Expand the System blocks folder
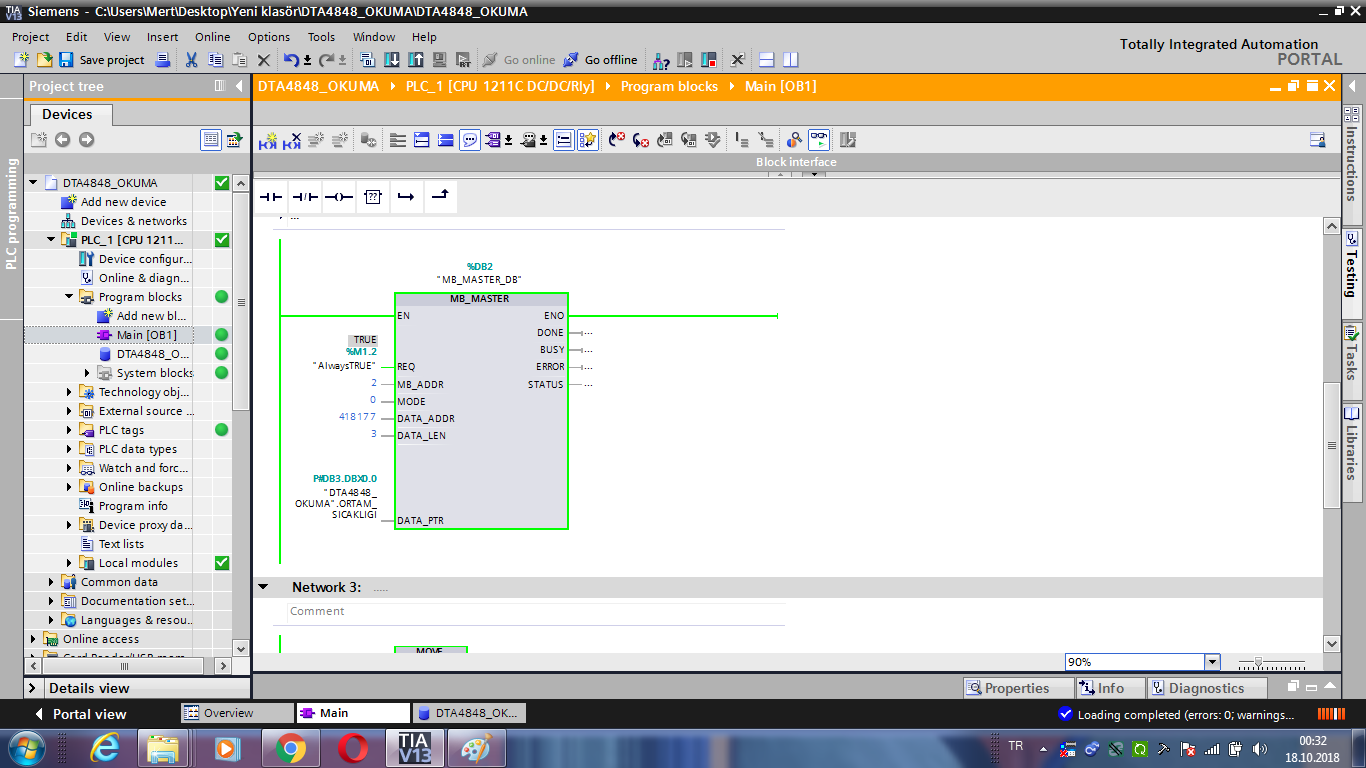 tap(87, 373)
